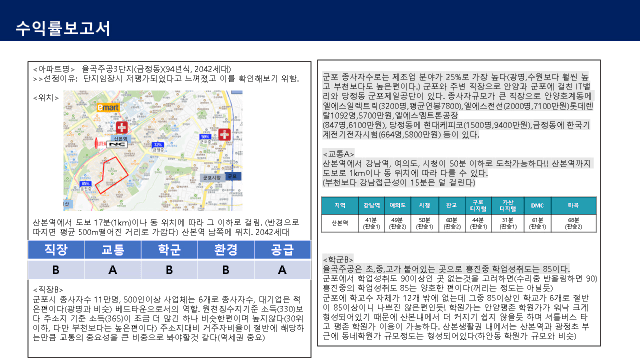Click the 마곡 header in travel time table
This screenshot has width=640, height=360.
pos(573,206)
